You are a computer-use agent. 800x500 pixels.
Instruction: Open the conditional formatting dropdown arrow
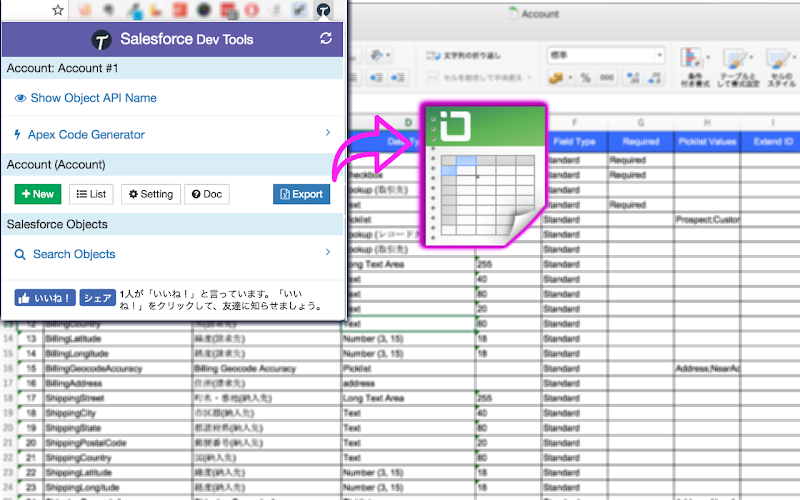point(708,57)
